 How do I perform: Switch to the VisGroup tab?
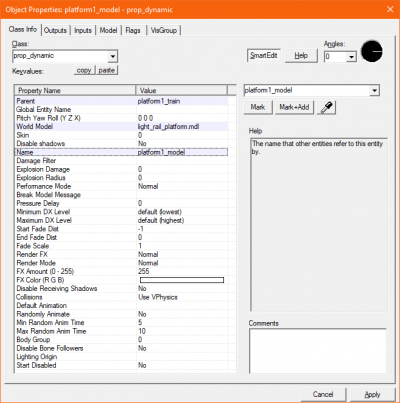164,30
